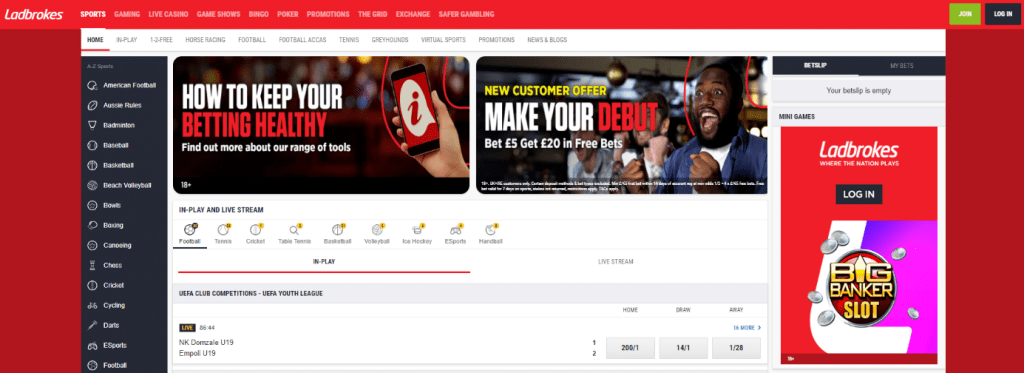The height and width of the screenshot is (373, 1024).
Task: Pick the Ice Hockey in-play icon
Action: click(x=417, y=230)
